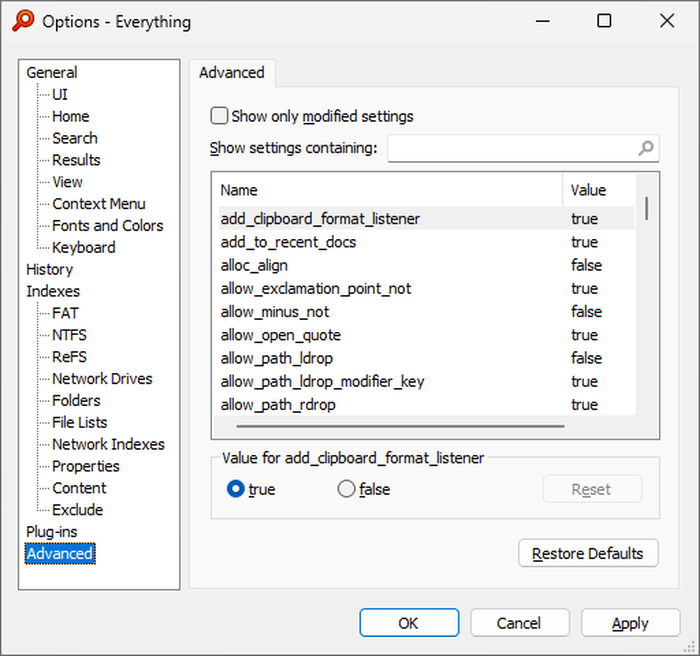The image size is (700, 656).
Task: Select Context Menu tree item
Action: [99, 204]
